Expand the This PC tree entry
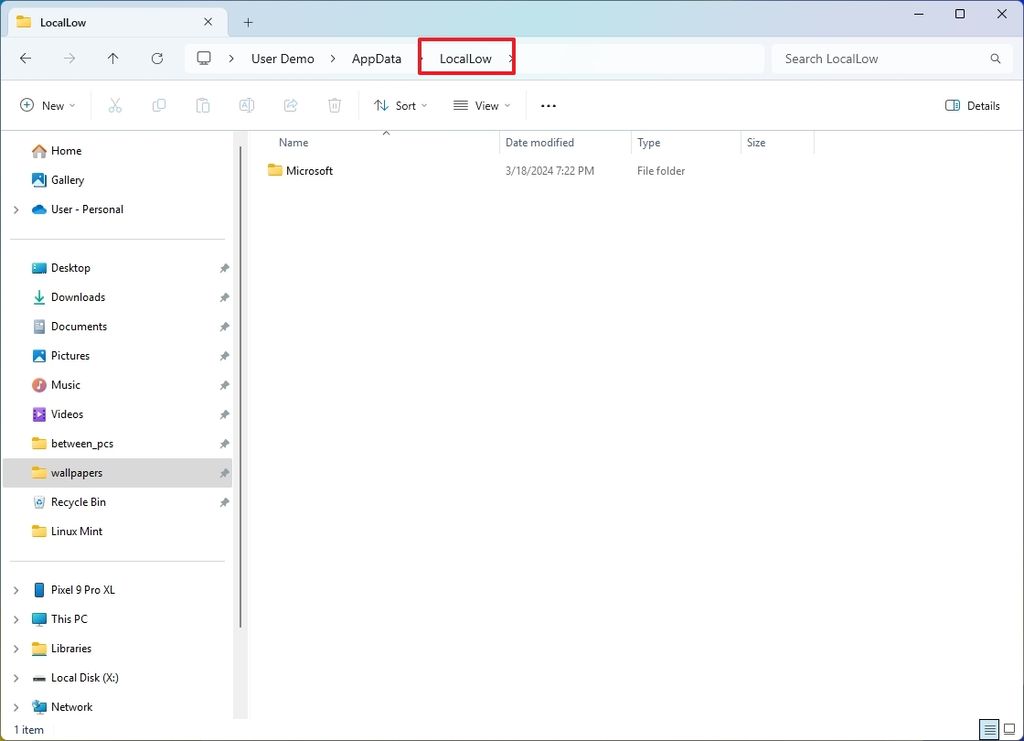1024x741 pixels. pos(16,619)
